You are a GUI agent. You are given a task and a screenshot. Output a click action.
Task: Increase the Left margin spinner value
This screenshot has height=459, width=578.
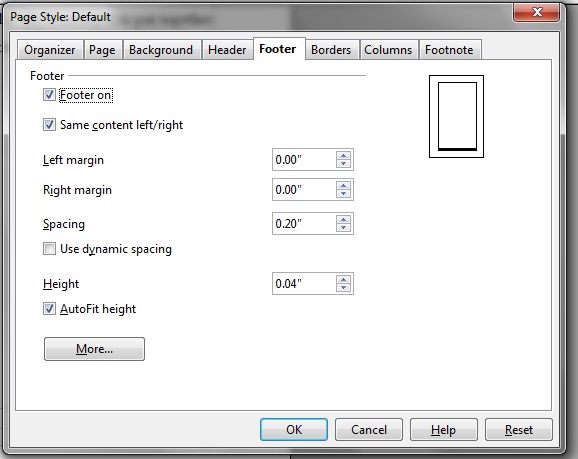pos(343,156)
